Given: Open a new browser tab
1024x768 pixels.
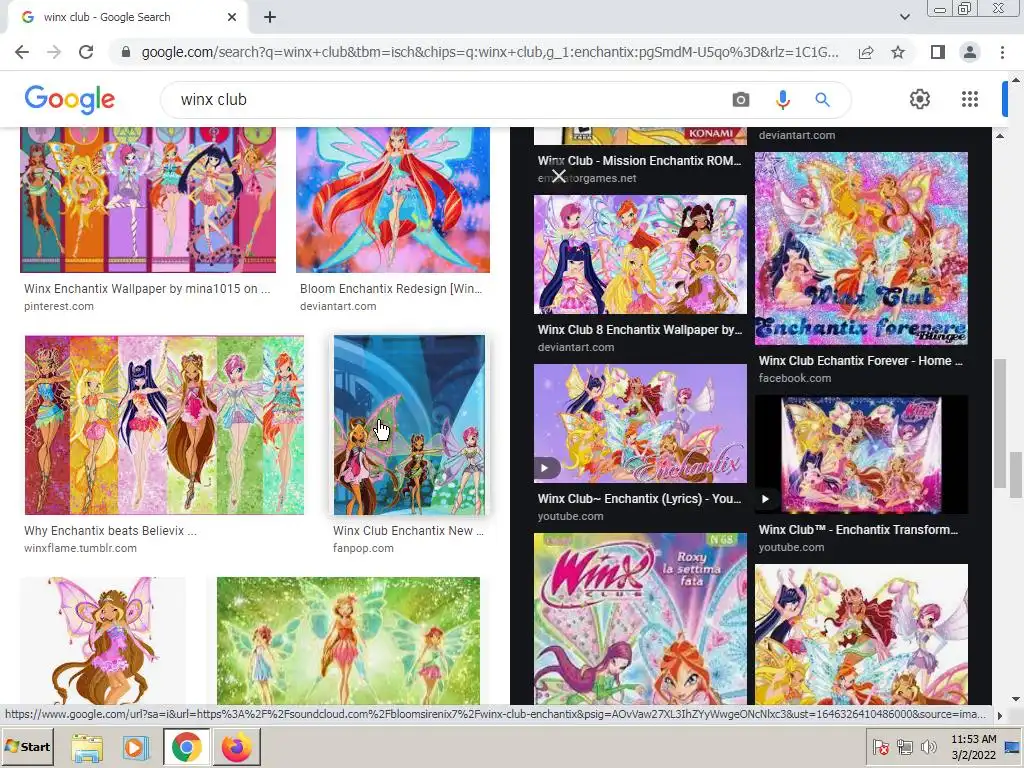Looking at the screenshot, I should pos(270,18).
